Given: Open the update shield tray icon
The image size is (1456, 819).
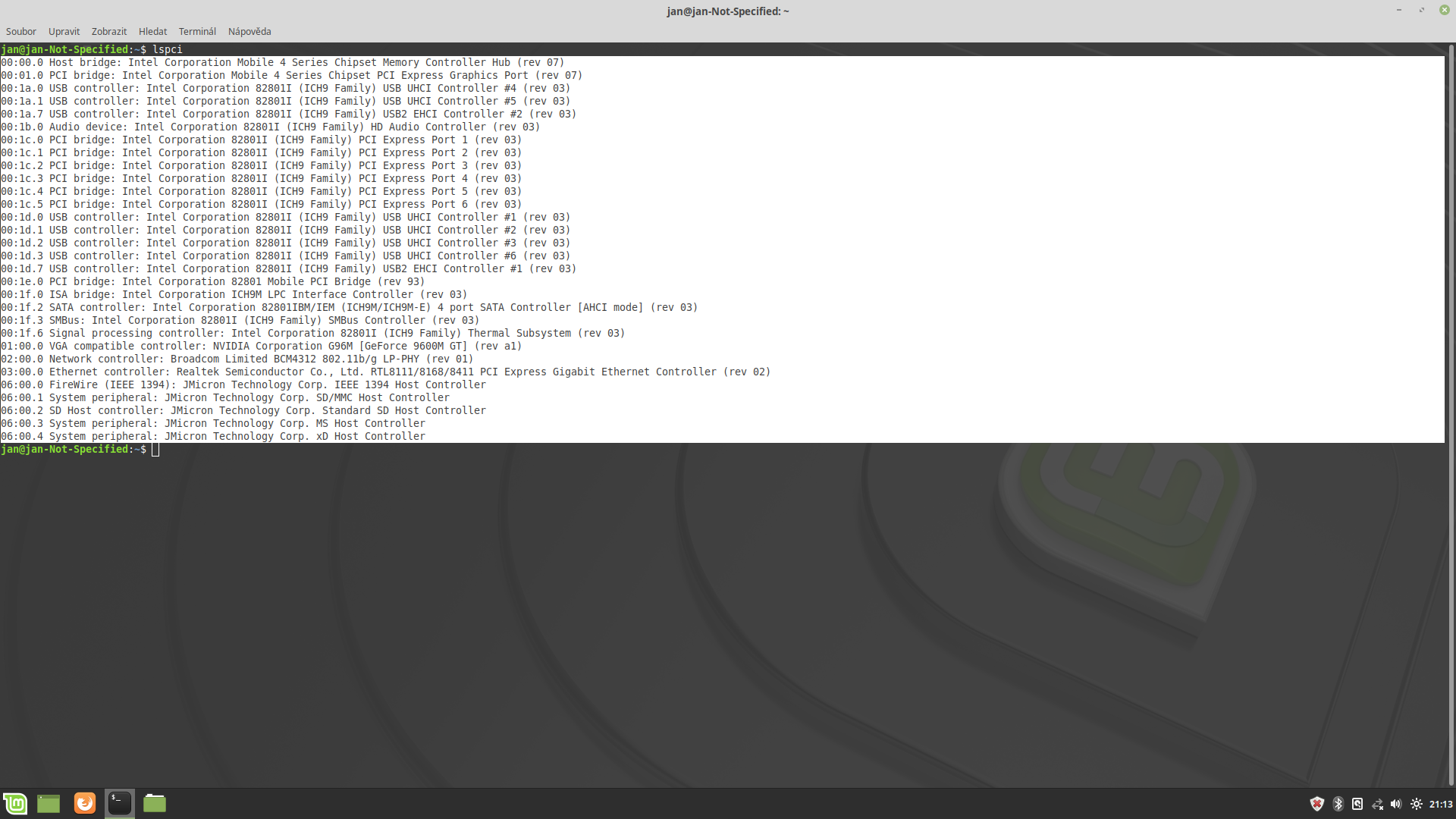Looking at the screenshot, I should tap(1317, 804).
